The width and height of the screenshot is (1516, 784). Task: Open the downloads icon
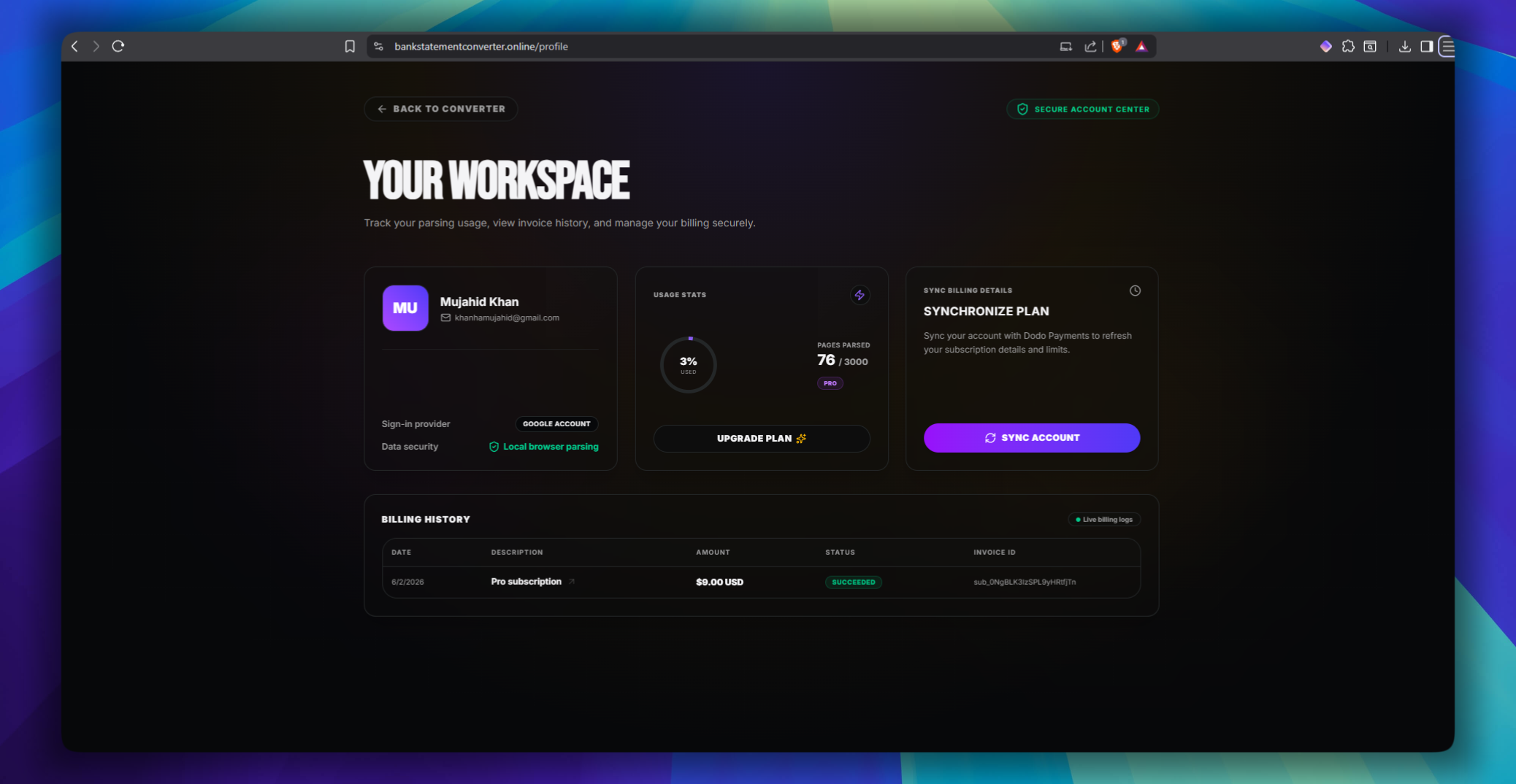(1404, 46)
